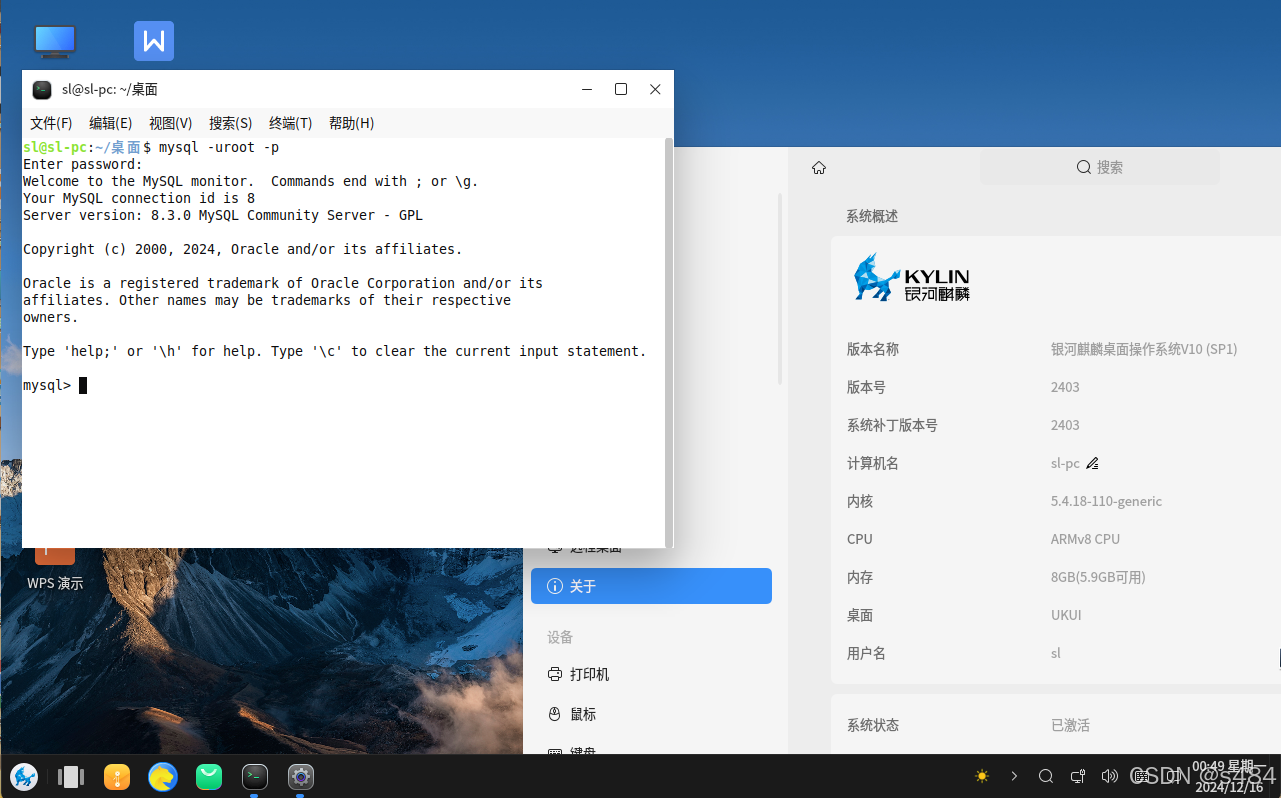
Task: Click the 设备 section label in sidebar
Action: click(x=560, y=637)
